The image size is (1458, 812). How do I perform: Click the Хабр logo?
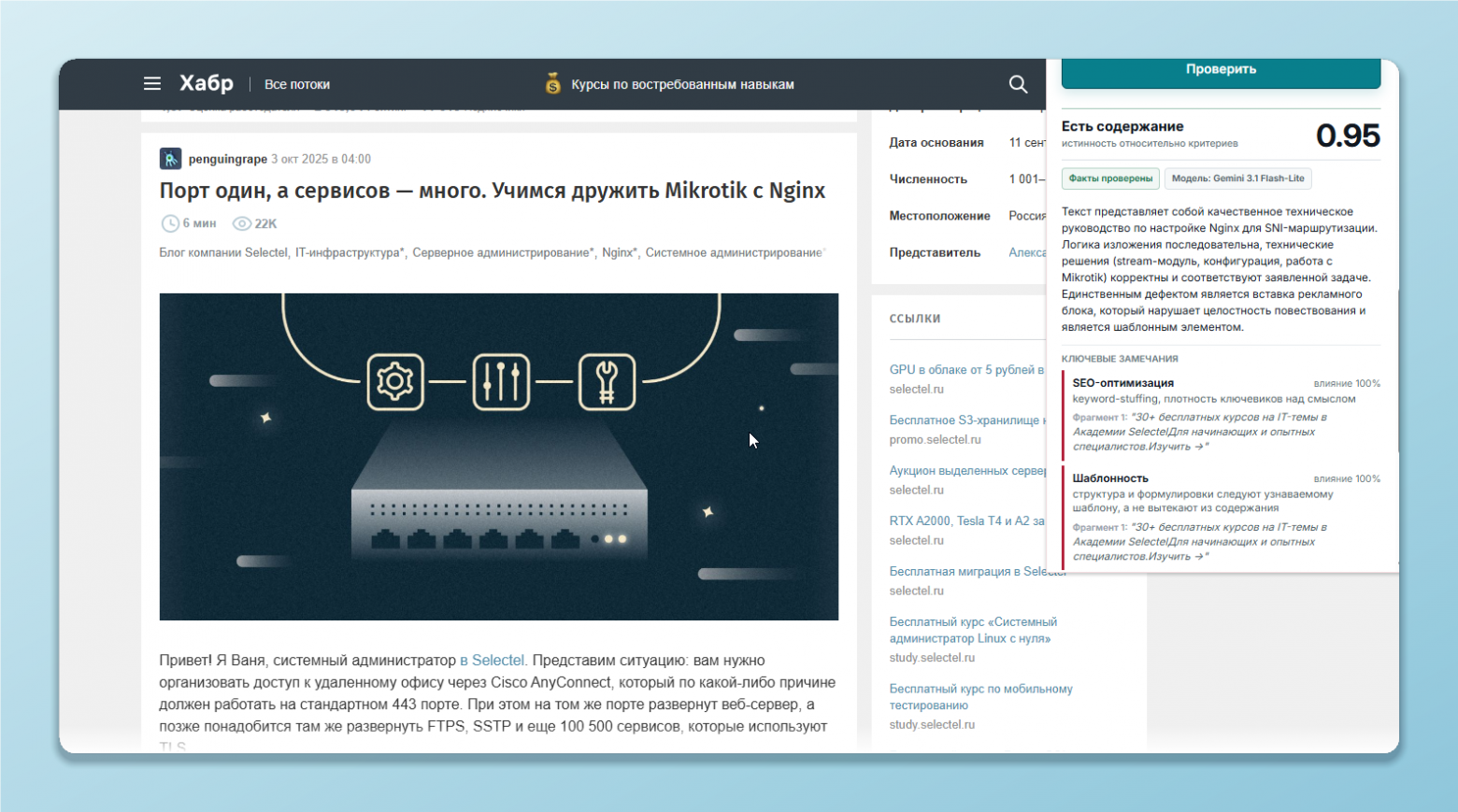(x=207, y=83)
